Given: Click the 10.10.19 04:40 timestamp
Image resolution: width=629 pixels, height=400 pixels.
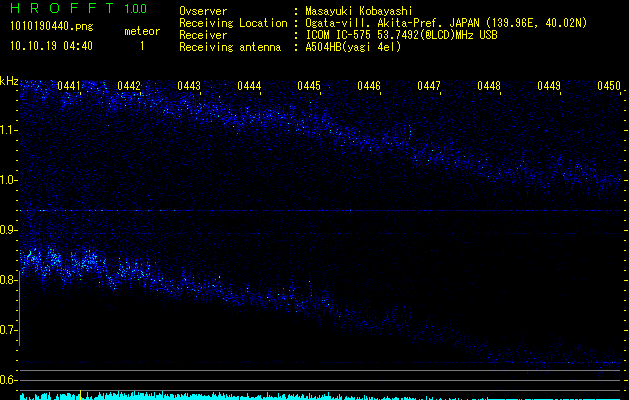Looking at the screenshot, I should tap(51, 46).
